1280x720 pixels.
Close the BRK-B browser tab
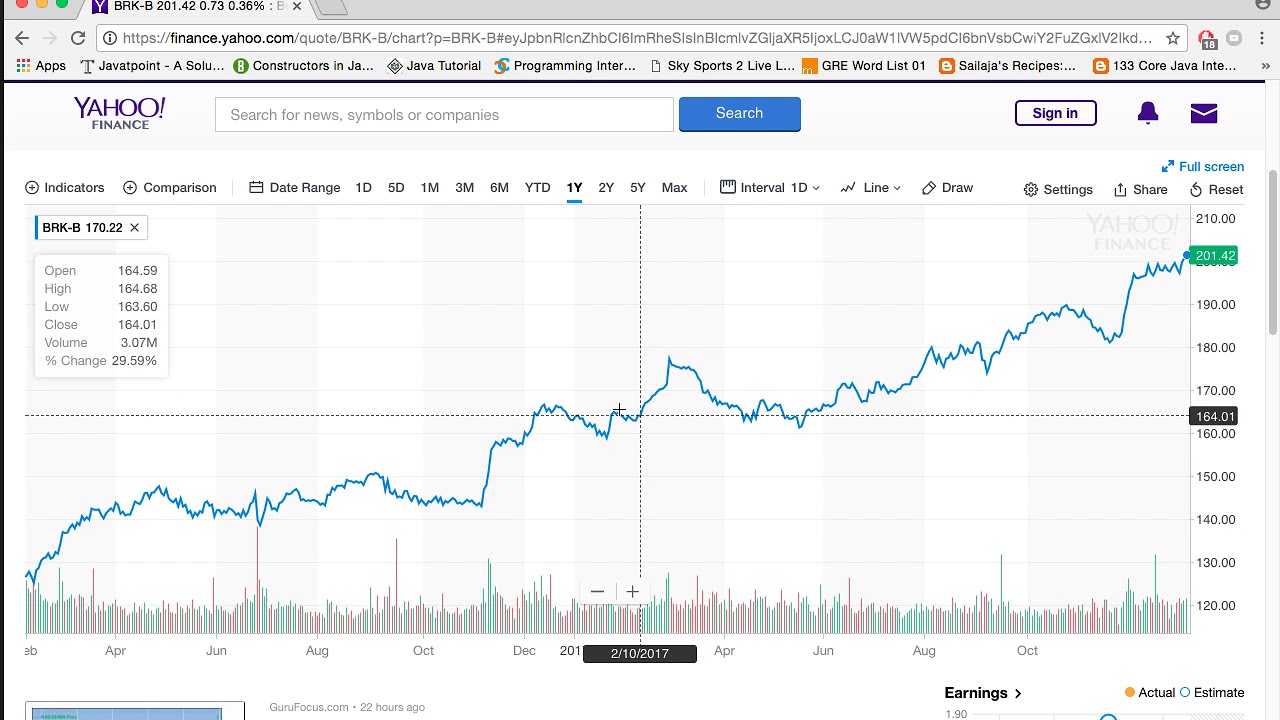click(x=297, y=6)
